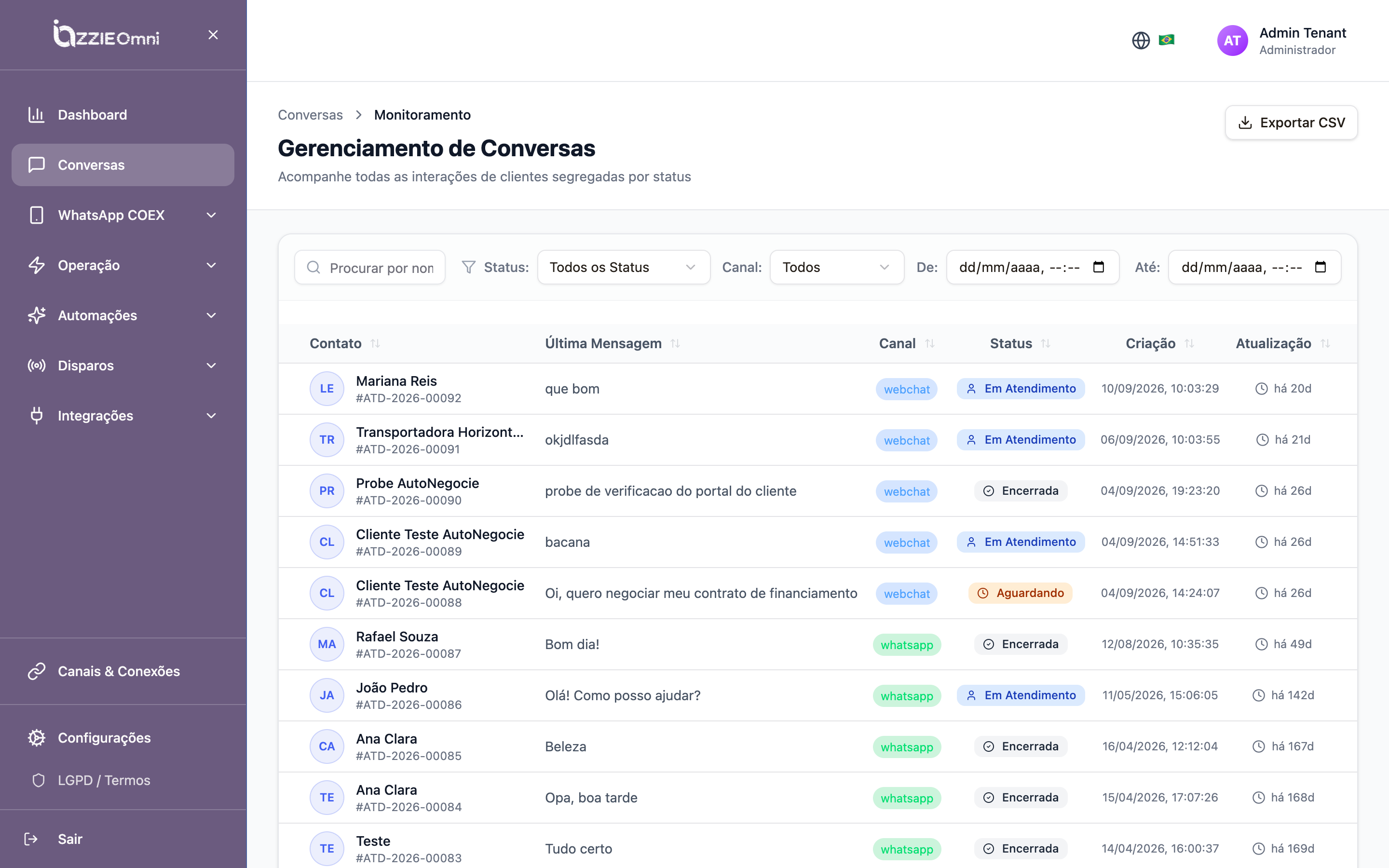1389x868 pixels.
Task: Open the Todos os Status dropdown
Action: 623,267
